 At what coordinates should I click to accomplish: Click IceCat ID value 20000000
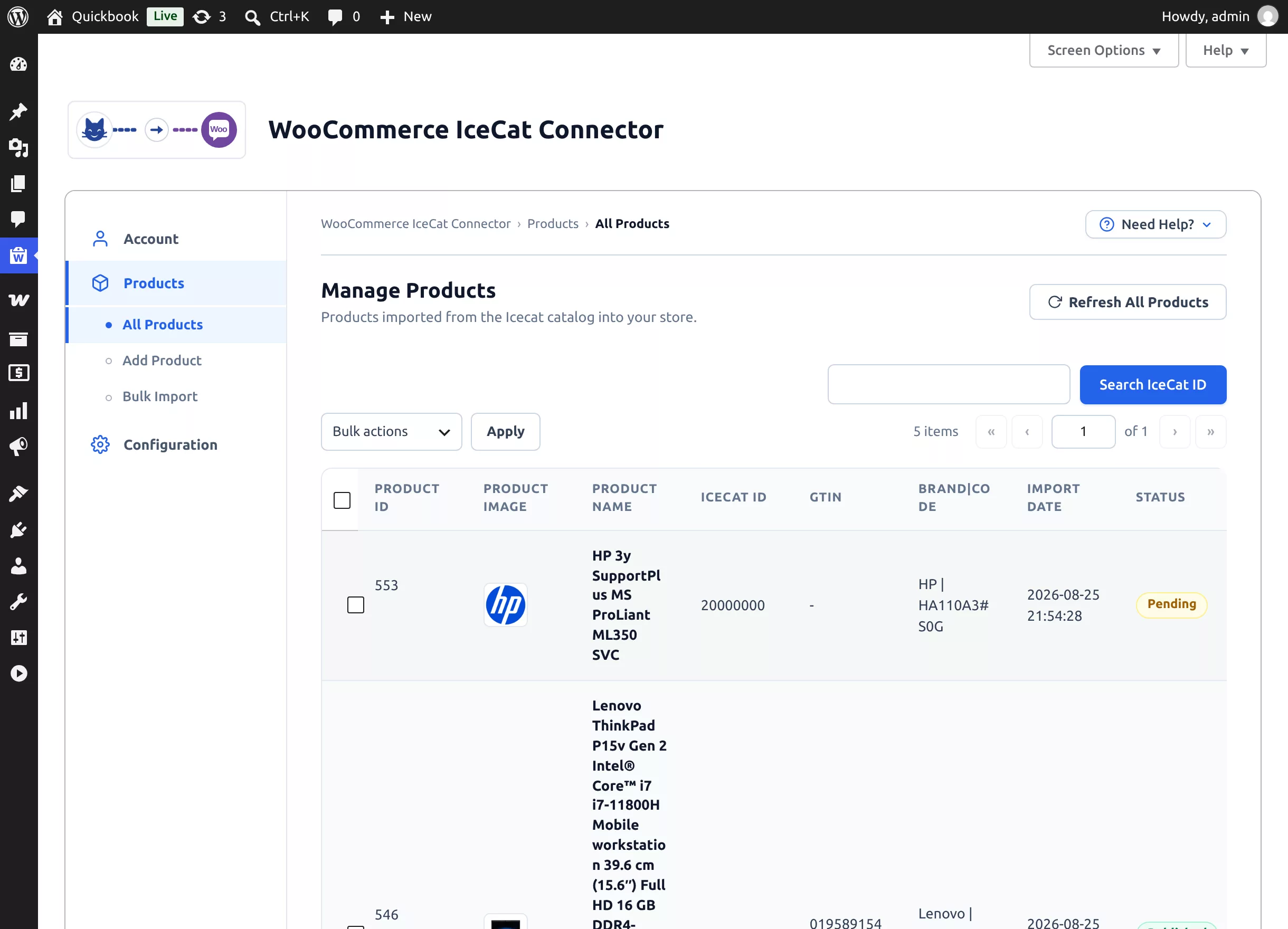coord(733,605)
